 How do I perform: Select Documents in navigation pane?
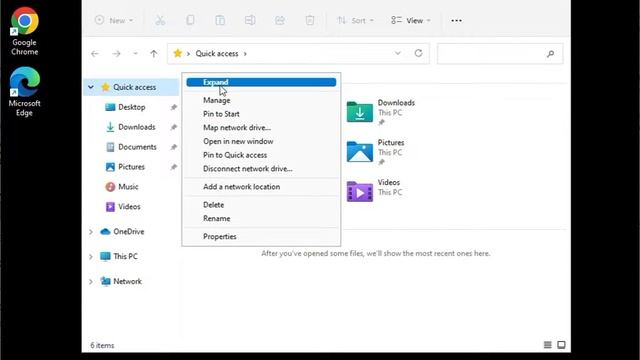tap(137, 147)
